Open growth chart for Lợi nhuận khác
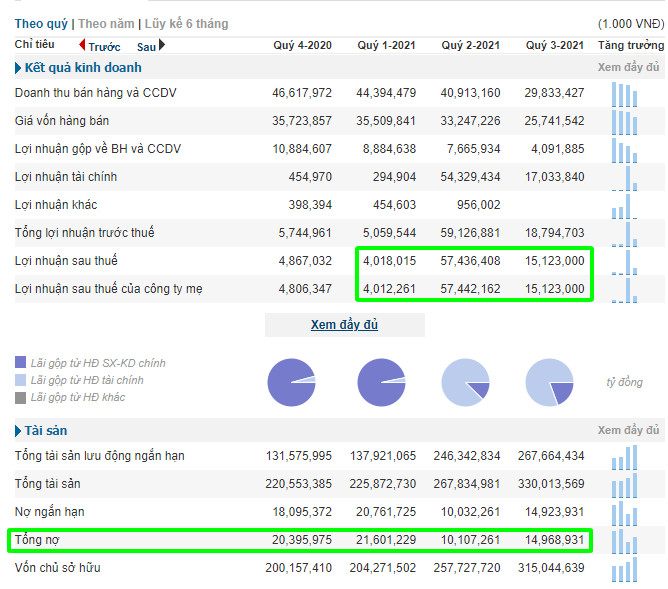 pos(625,207)
